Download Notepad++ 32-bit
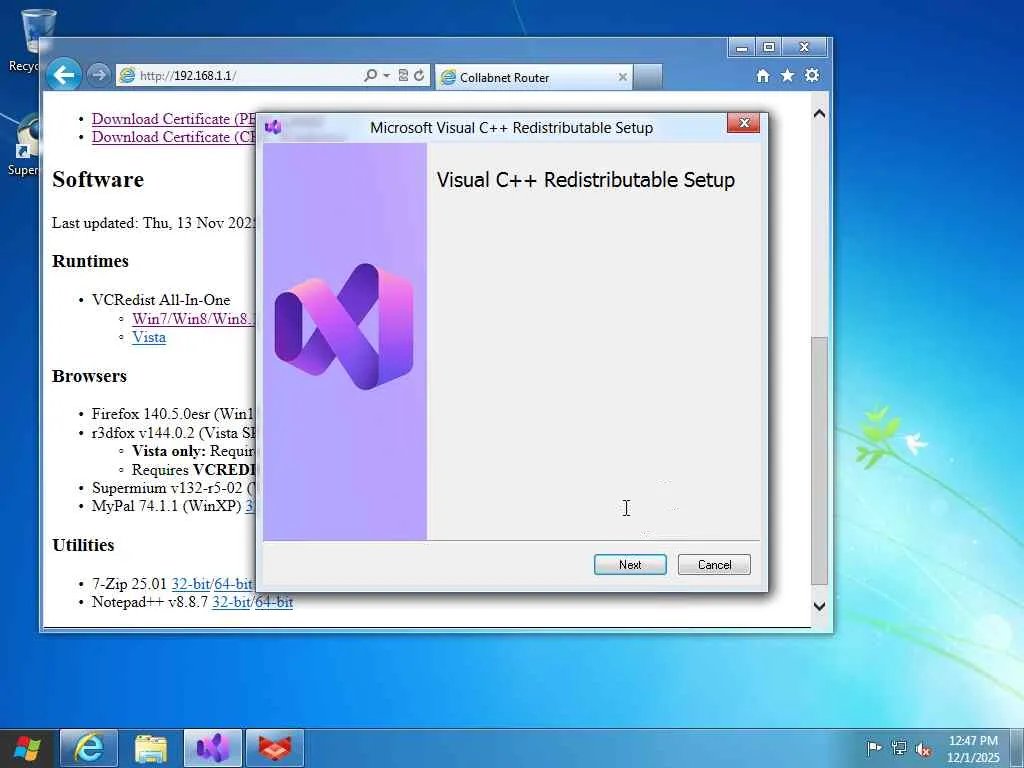Screen dimensions: 1024x768 point(231,602)
